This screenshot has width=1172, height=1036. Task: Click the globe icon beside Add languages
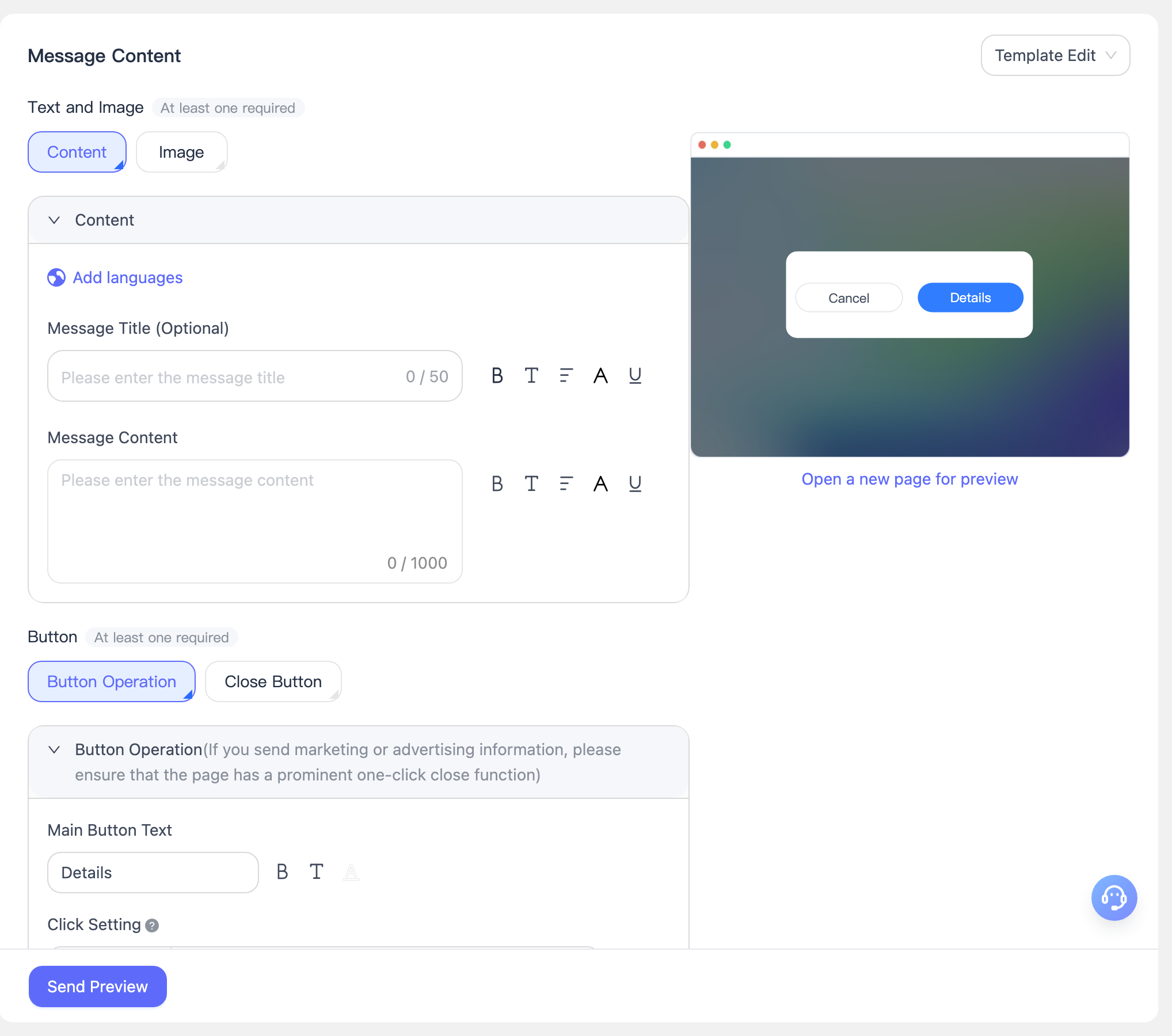(56, 277)
